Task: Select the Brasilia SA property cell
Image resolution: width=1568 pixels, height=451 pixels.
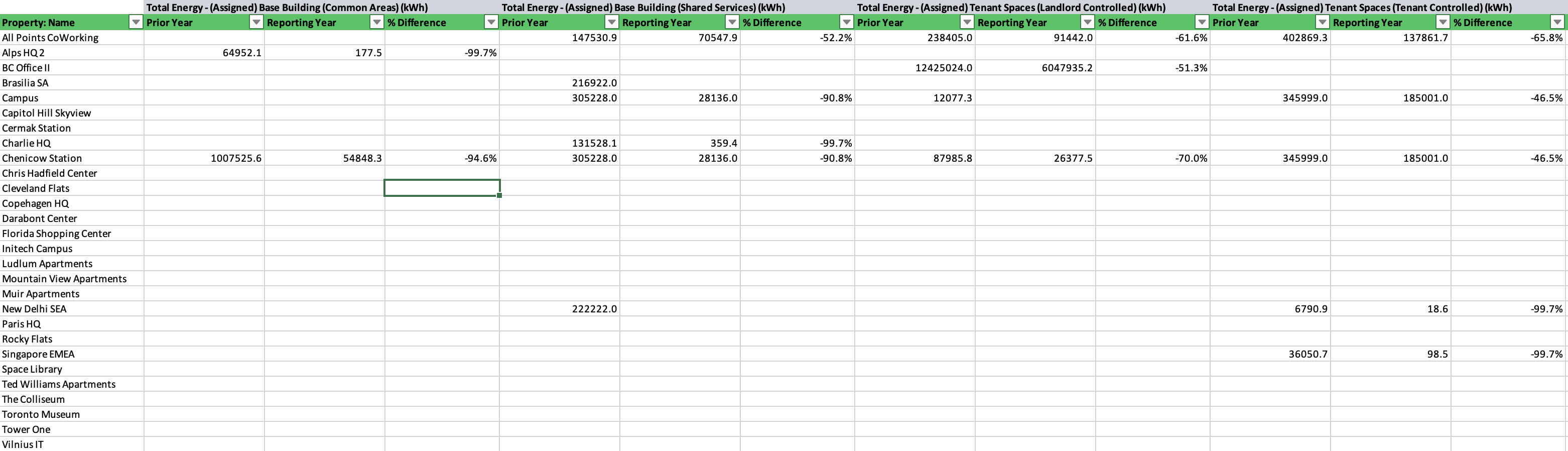Action: tap(72, 83)
